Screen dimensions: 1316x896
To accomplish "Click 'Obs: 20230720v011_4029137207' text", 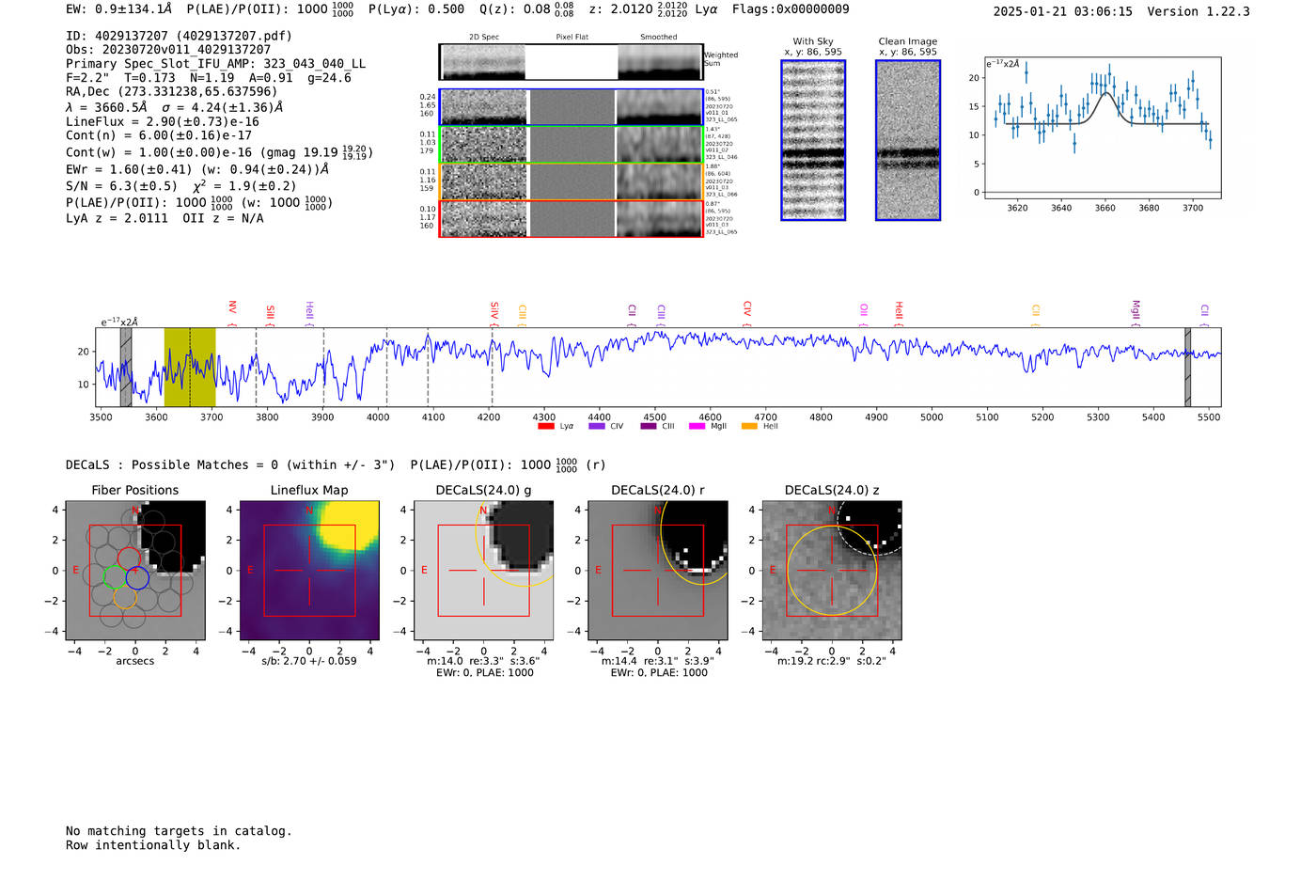I will (x=168, y=50).
